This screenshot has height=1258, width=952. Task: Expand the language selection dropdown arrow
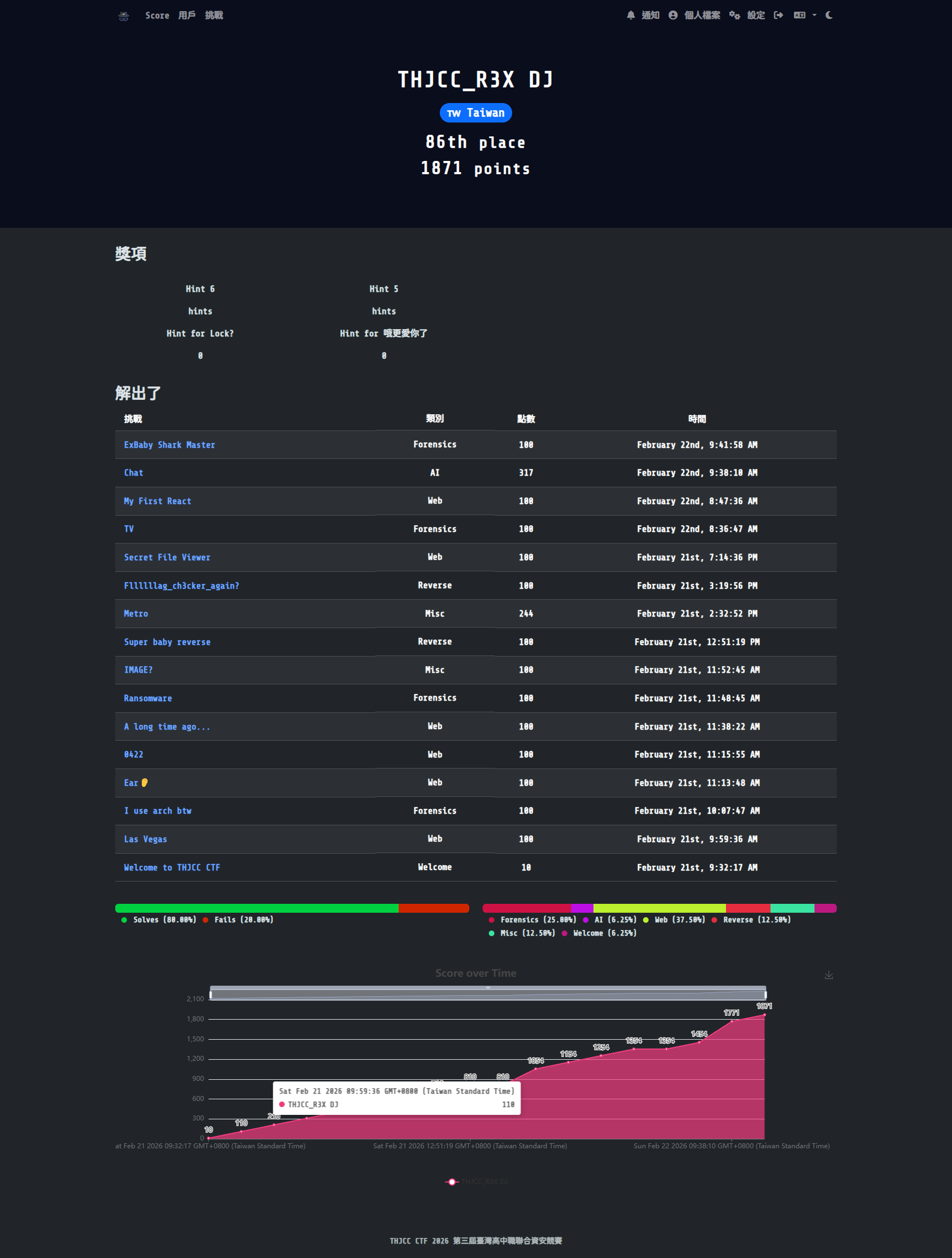[x=814, y=16]
